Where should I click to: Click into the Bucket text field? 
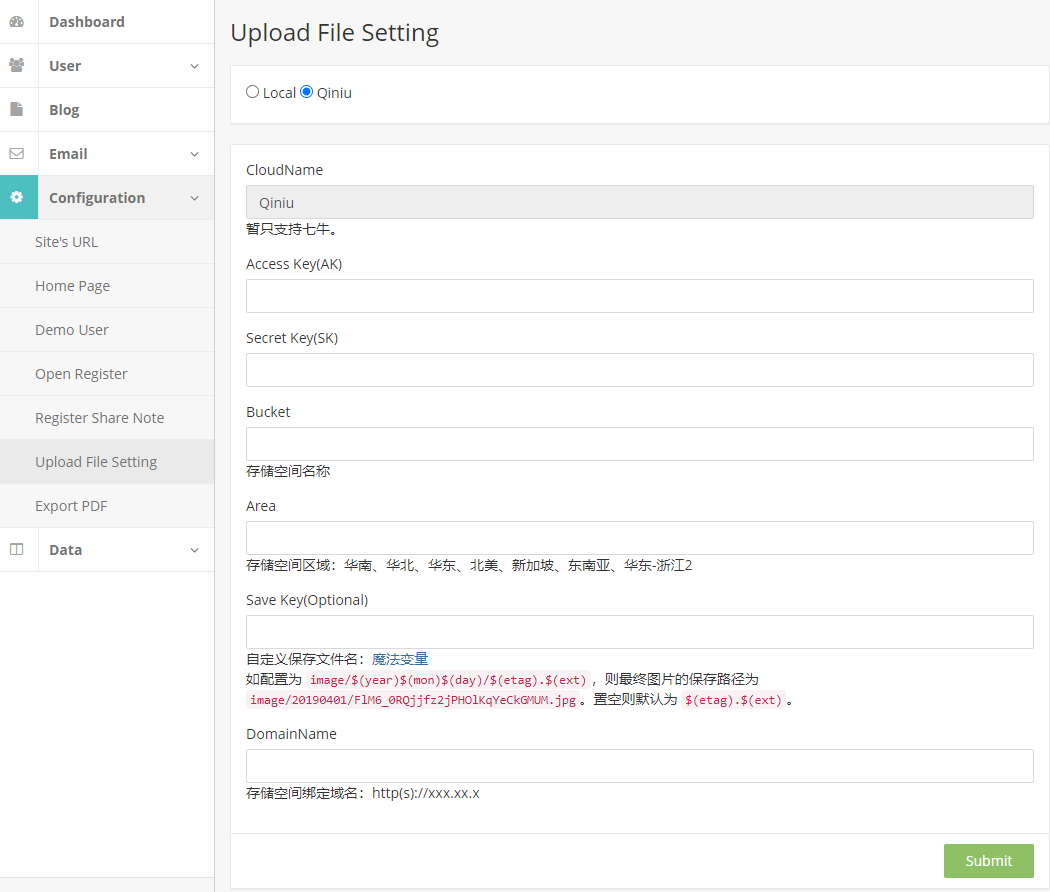pos(640,444)
